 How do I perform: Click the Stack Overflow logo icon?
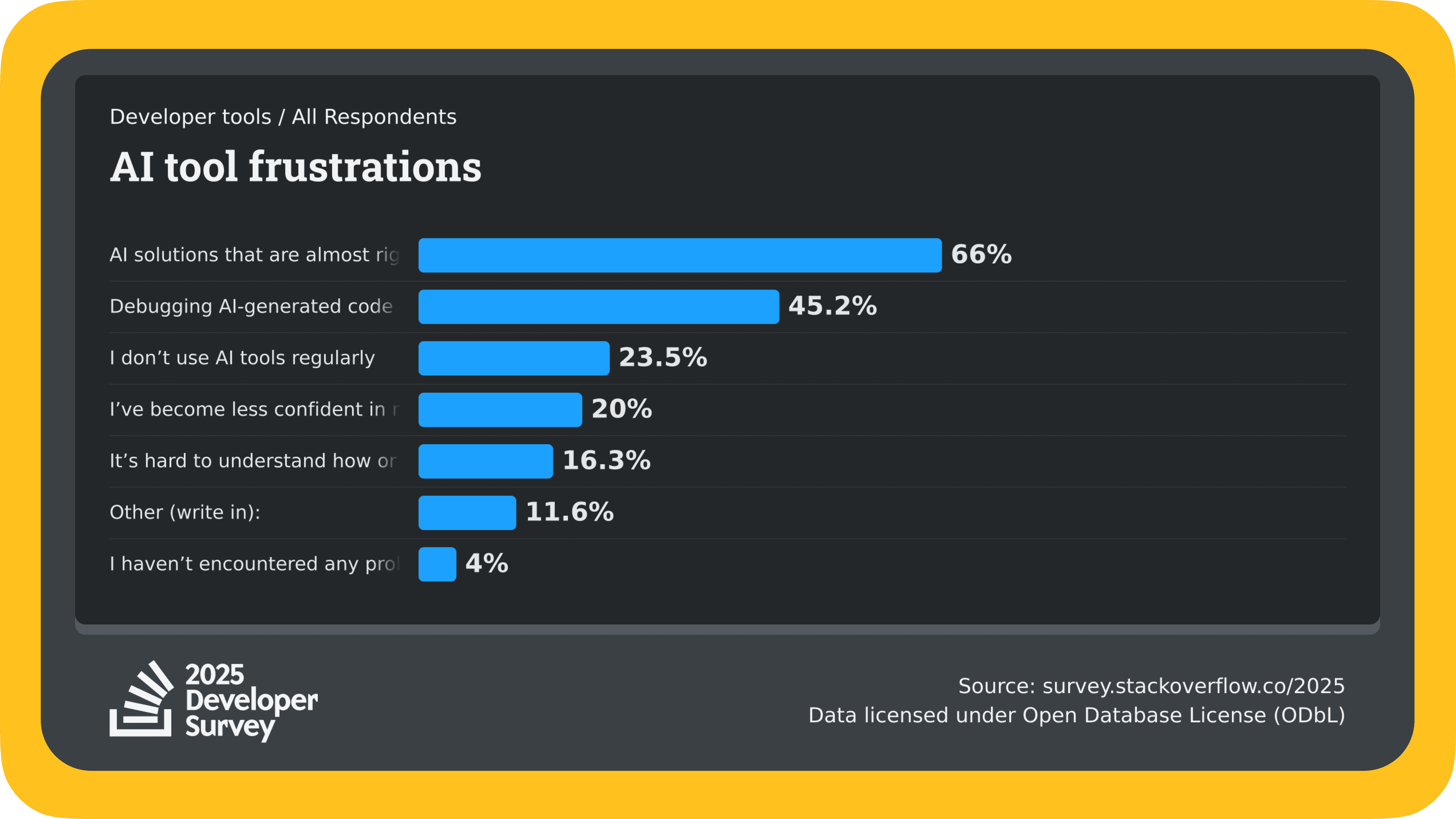[141, 699]
